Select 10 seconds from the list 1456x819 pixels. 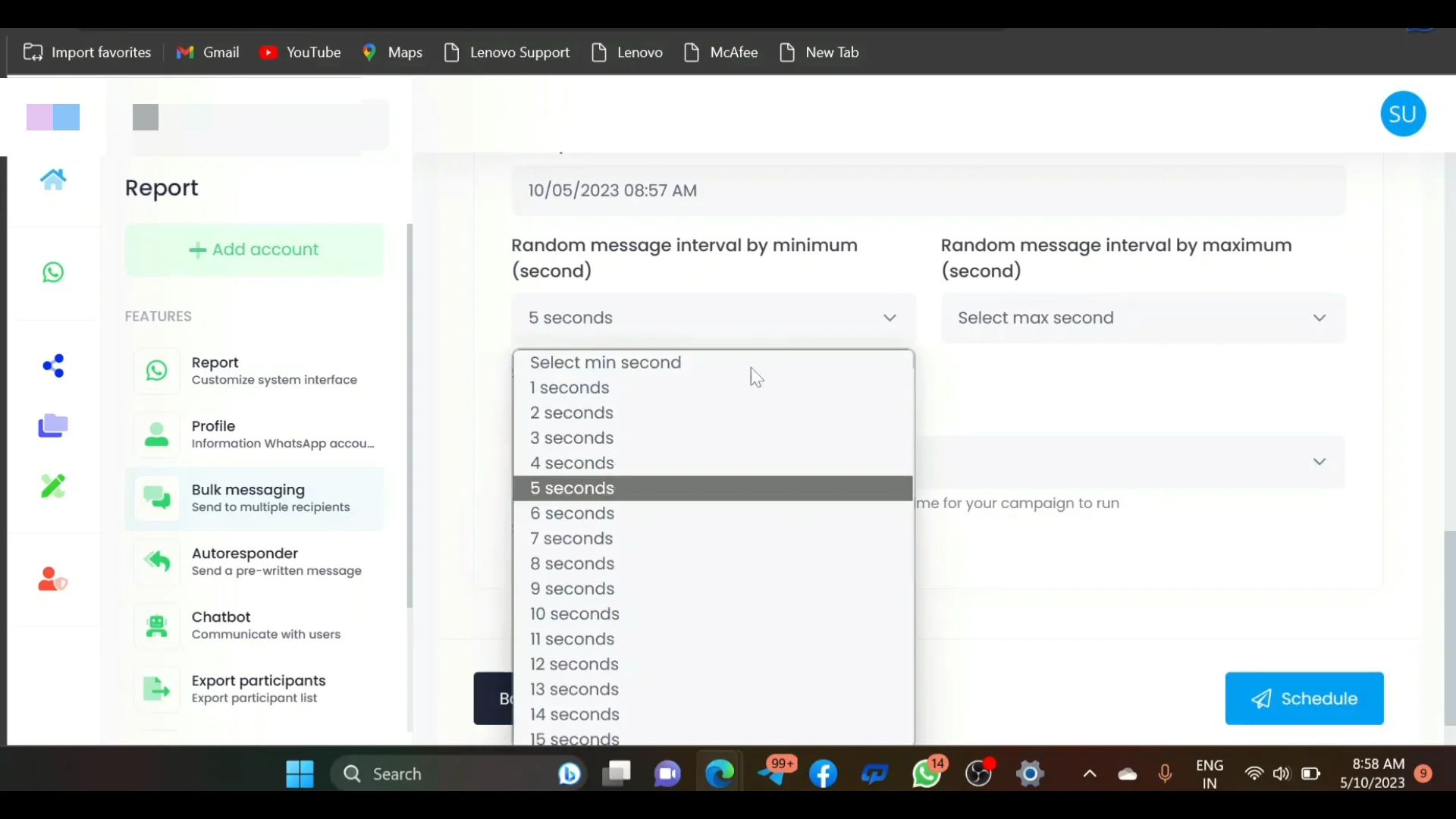pyautogui.click(x=574, y=614)
